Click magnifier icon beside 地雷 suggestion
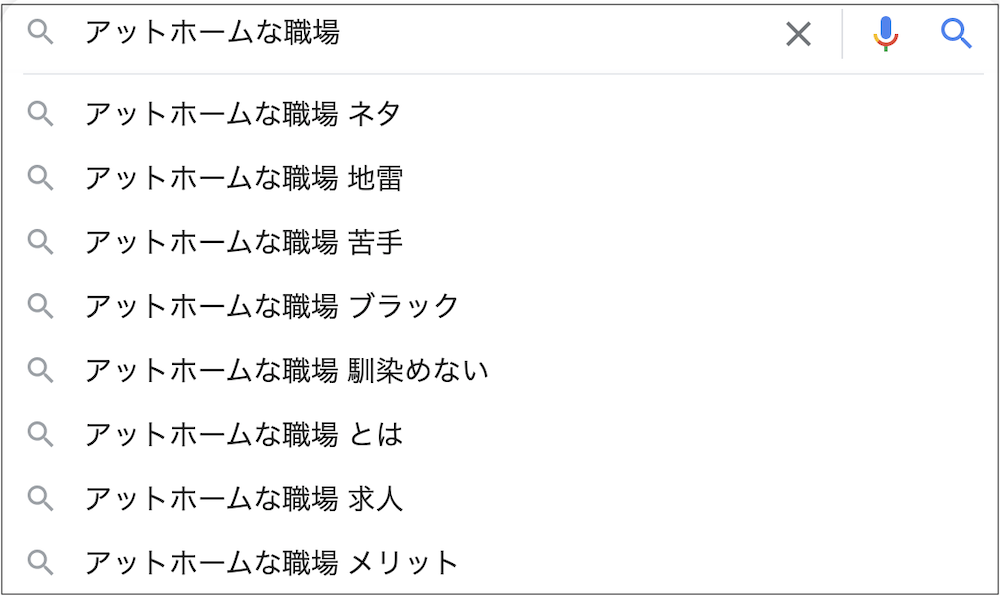The height and width of the screenshot is (595, 1000). tap(40, 178)
